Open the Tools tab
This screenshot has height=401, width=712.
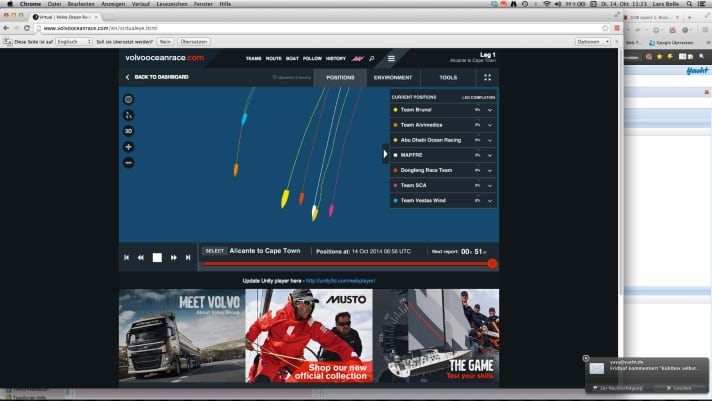448,78
